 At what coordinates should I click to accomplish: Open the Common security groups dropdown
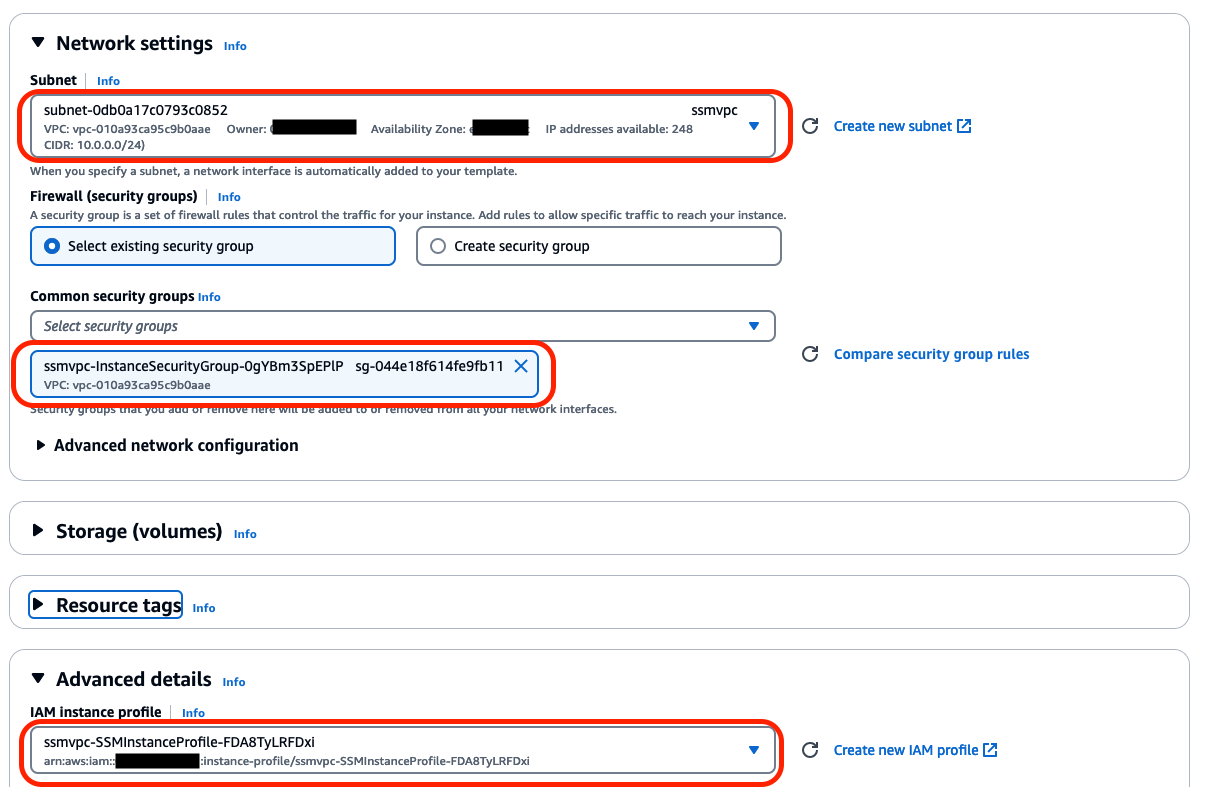point(754,326)
